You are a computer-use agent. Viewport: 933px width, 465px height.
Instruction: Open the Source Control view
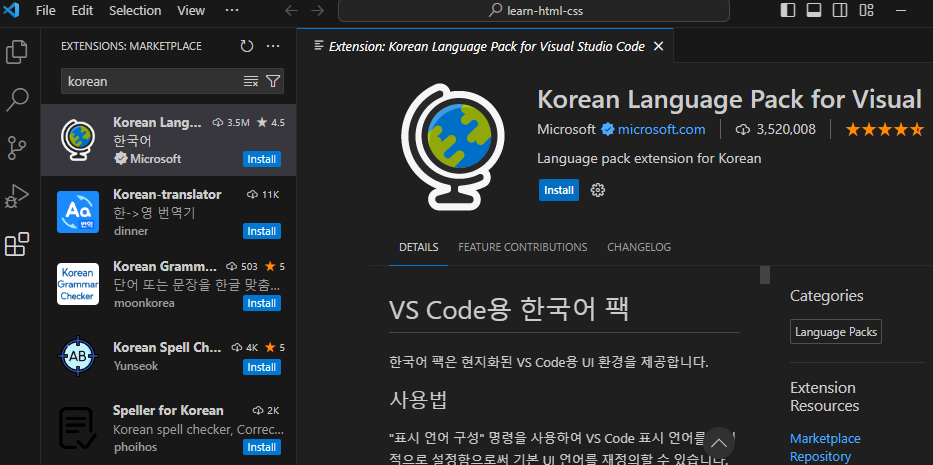tap(17, 148)
